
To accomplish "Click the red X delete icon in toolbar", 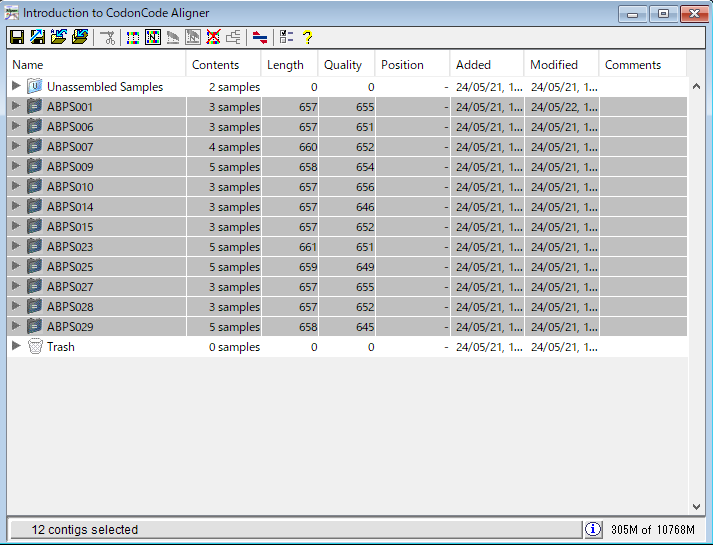I will pyautogui.click(x=213, y=37).
